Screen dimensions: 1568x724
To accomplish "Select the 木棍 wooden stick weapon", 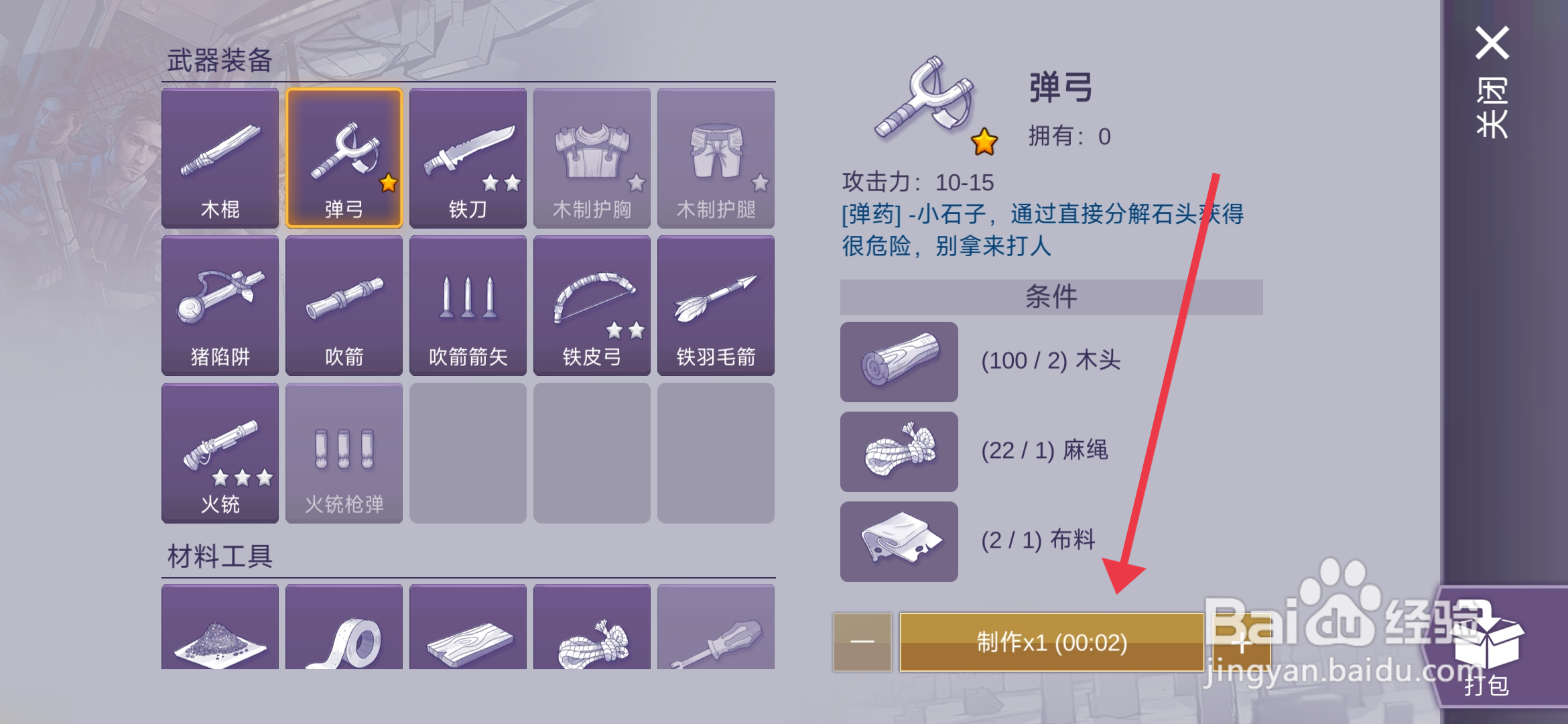I will 220,158.
